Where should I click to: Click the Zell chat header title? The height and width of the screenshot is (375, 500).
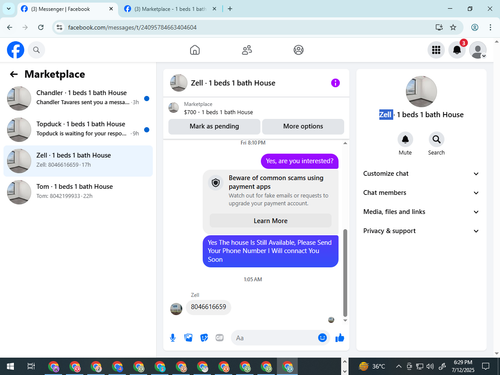pos(233,83)
